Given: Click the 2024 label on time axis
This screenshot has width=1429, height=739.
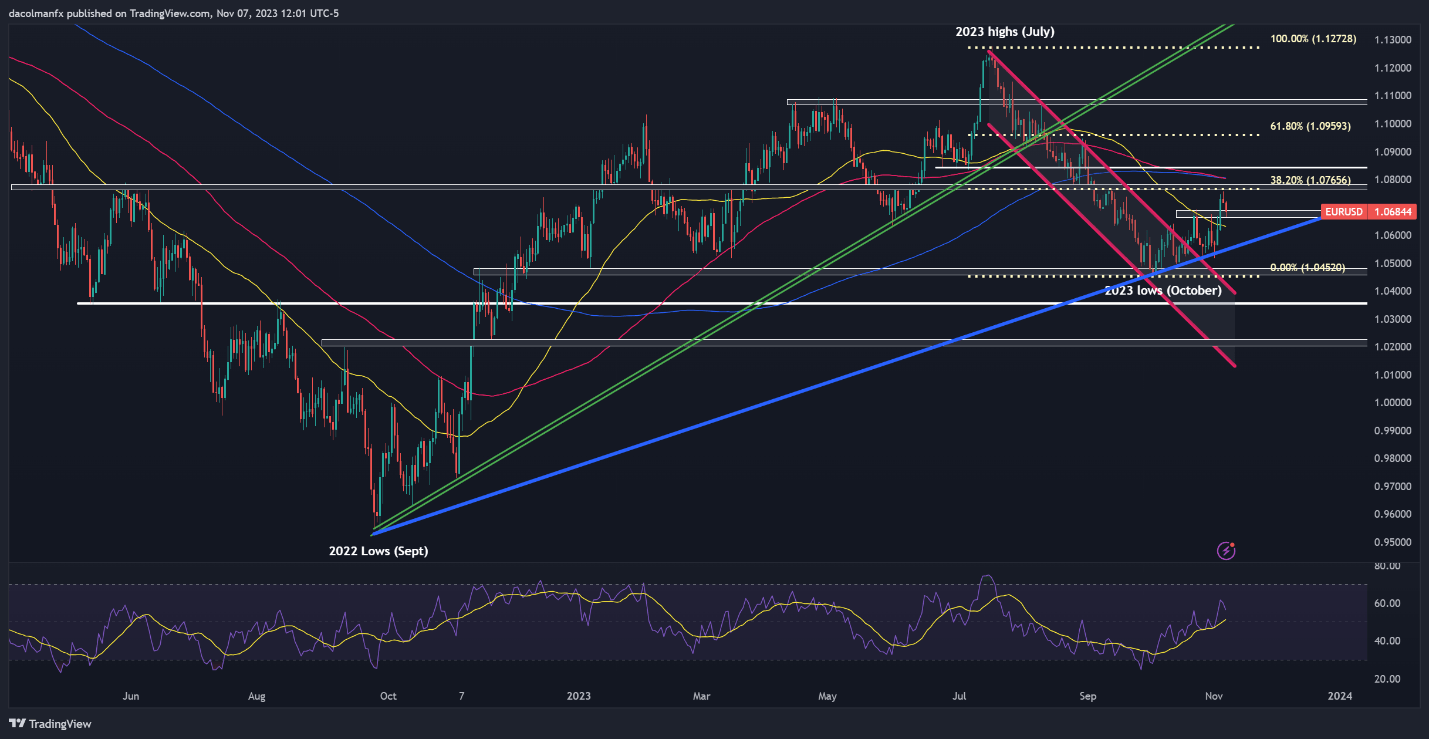Looking at the screenshot, I should [1340, 696].
